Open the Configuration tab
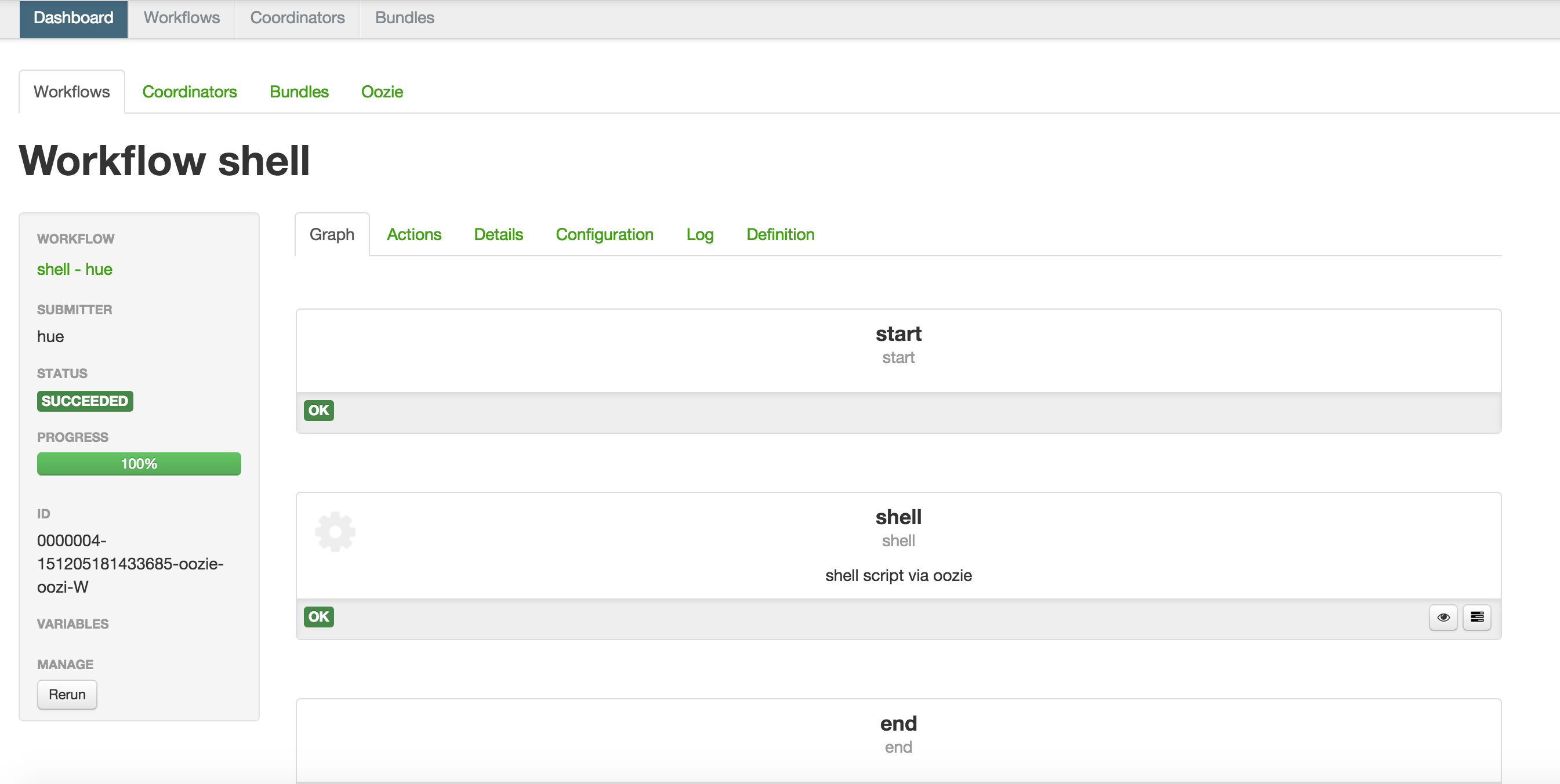Screen dimensions: 1560x784 coord(604,234)
